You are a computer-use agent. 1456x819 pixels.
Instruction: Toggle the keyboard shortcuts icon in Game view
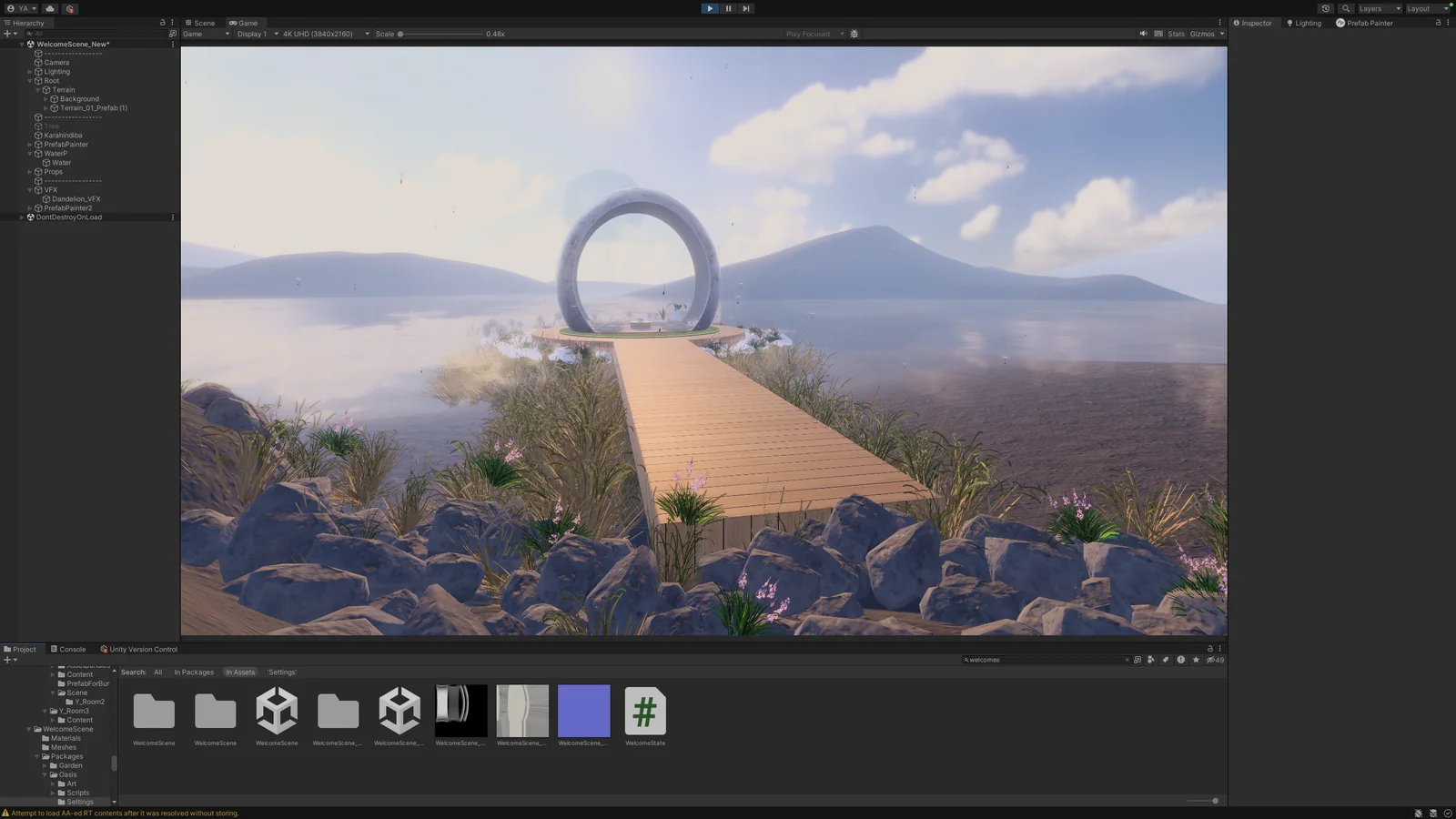(x=1158, y=34)
